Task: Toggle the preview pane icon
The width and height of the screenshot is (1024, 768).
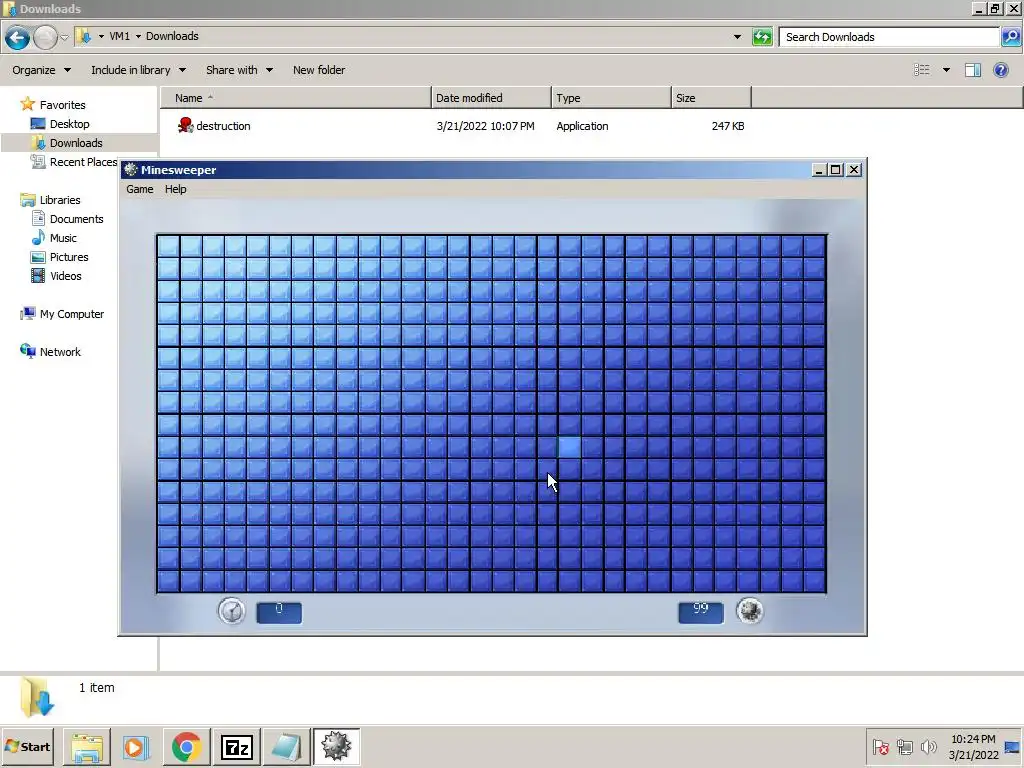Action: 973,70
